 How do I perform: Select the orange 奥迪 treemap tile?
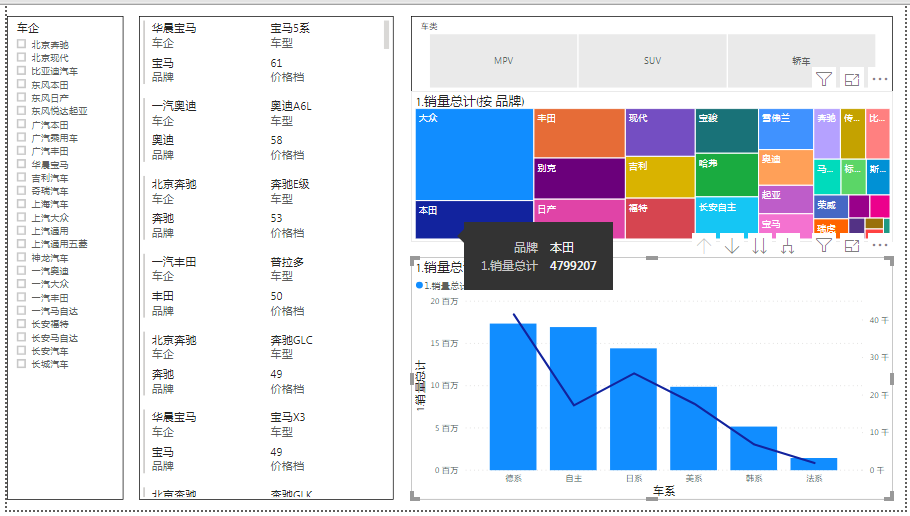click(786, 167)
